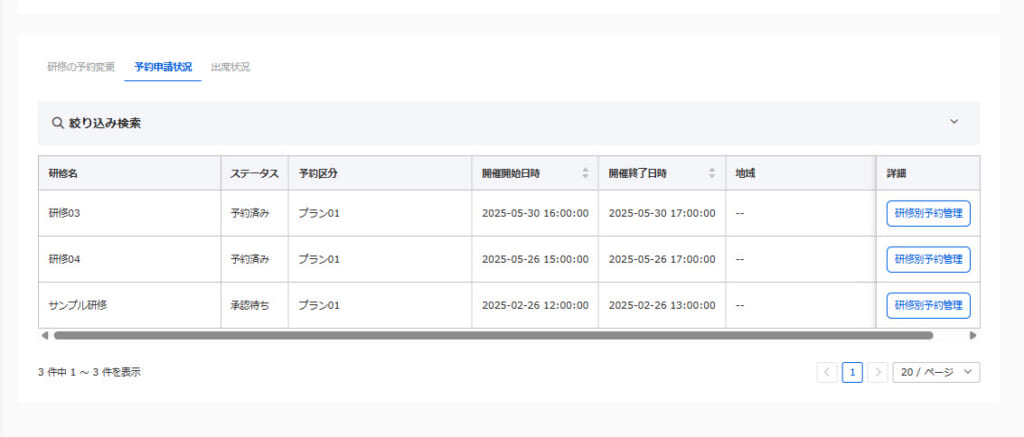Image resolution: width=1024 pixels, height=437 pixels.
Task: Open the 出席状況 tab
Action: click(x=230, y=67)
